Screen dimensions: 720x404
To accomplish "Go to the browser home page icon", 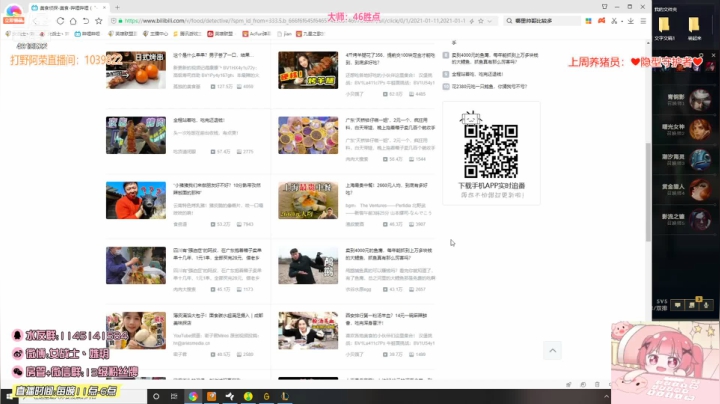I will (x=73, y=21).
